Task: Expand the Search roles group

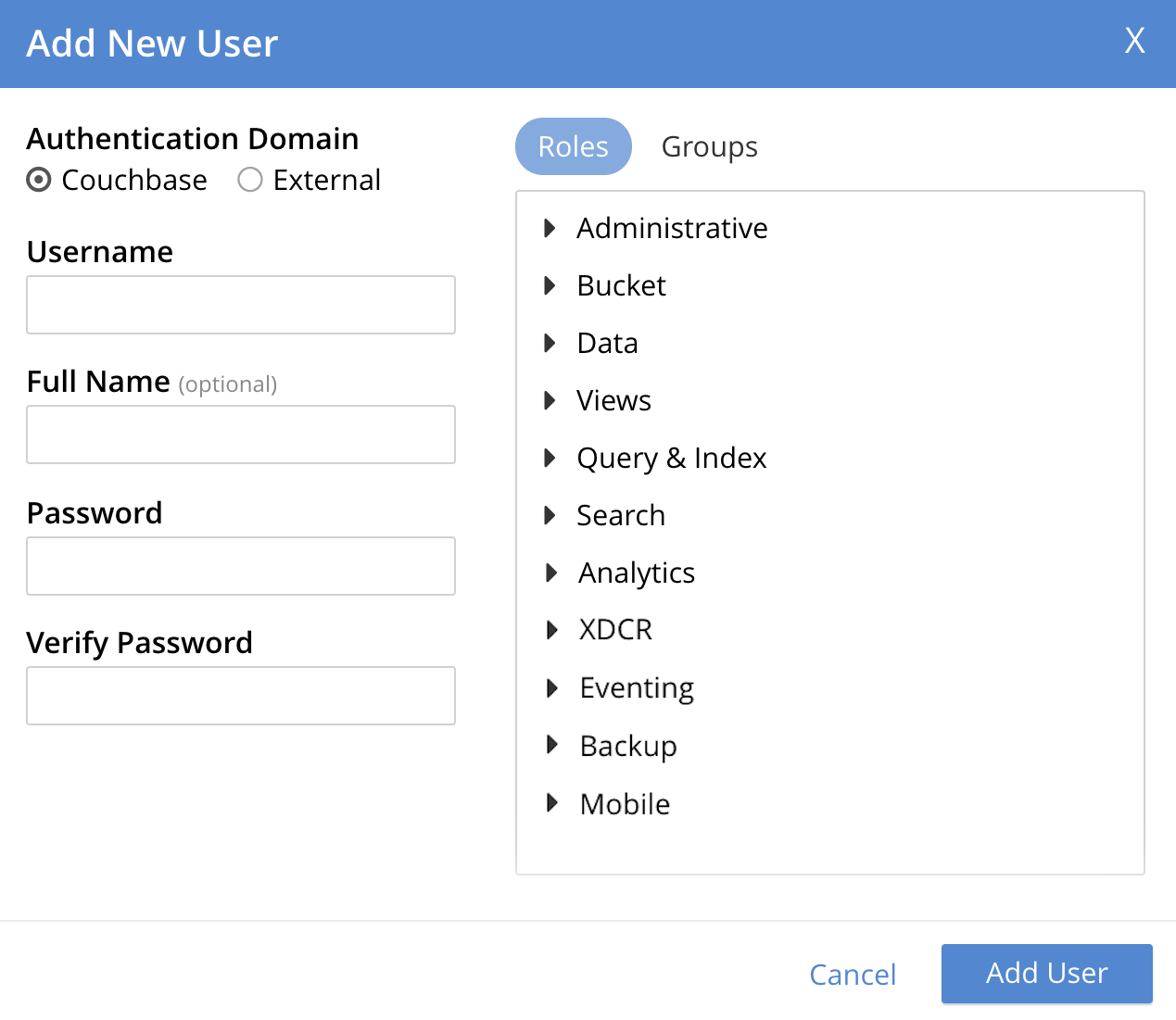Action: coord(550,515)
